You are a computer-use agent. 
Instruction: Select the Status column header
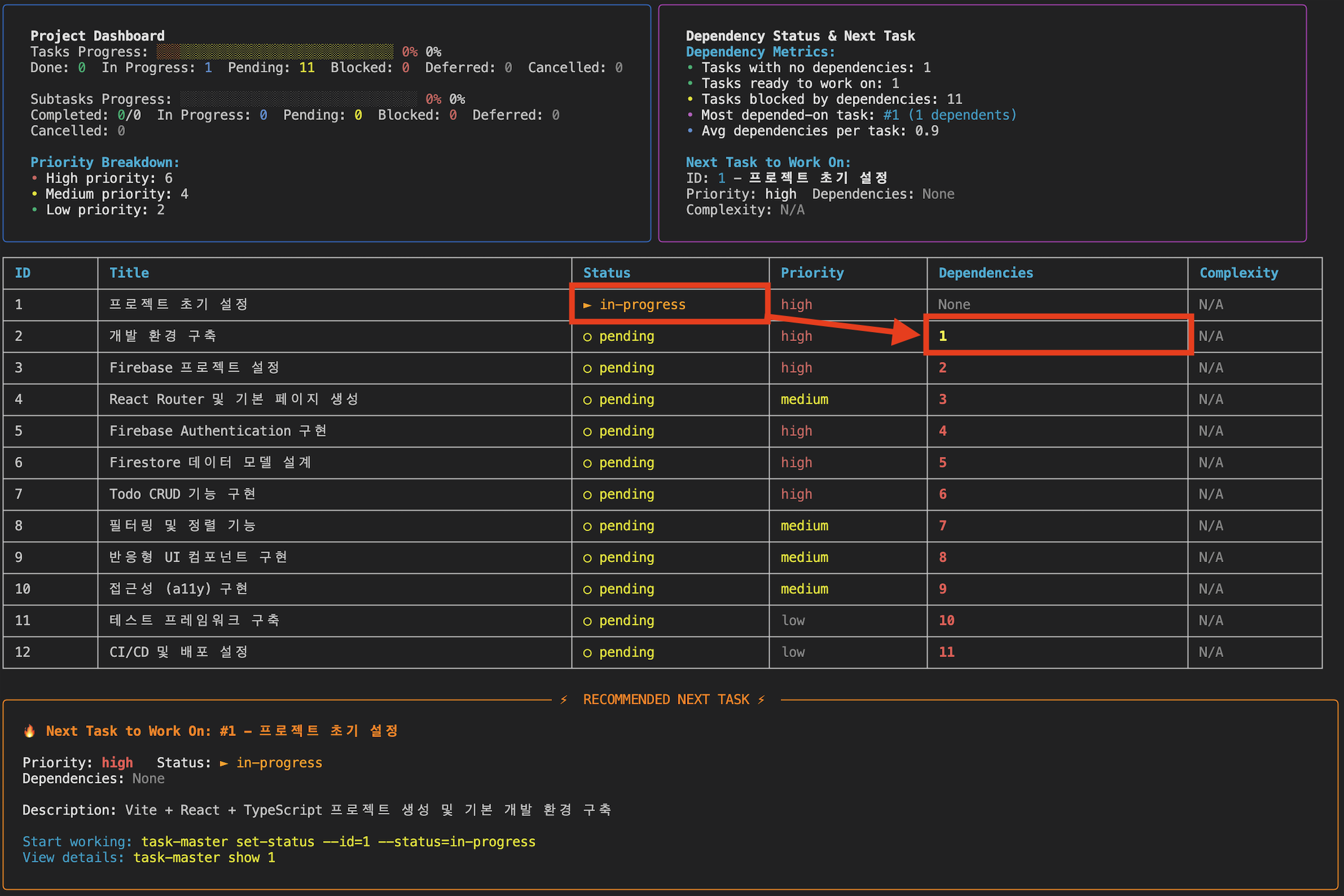pos(606,273)
